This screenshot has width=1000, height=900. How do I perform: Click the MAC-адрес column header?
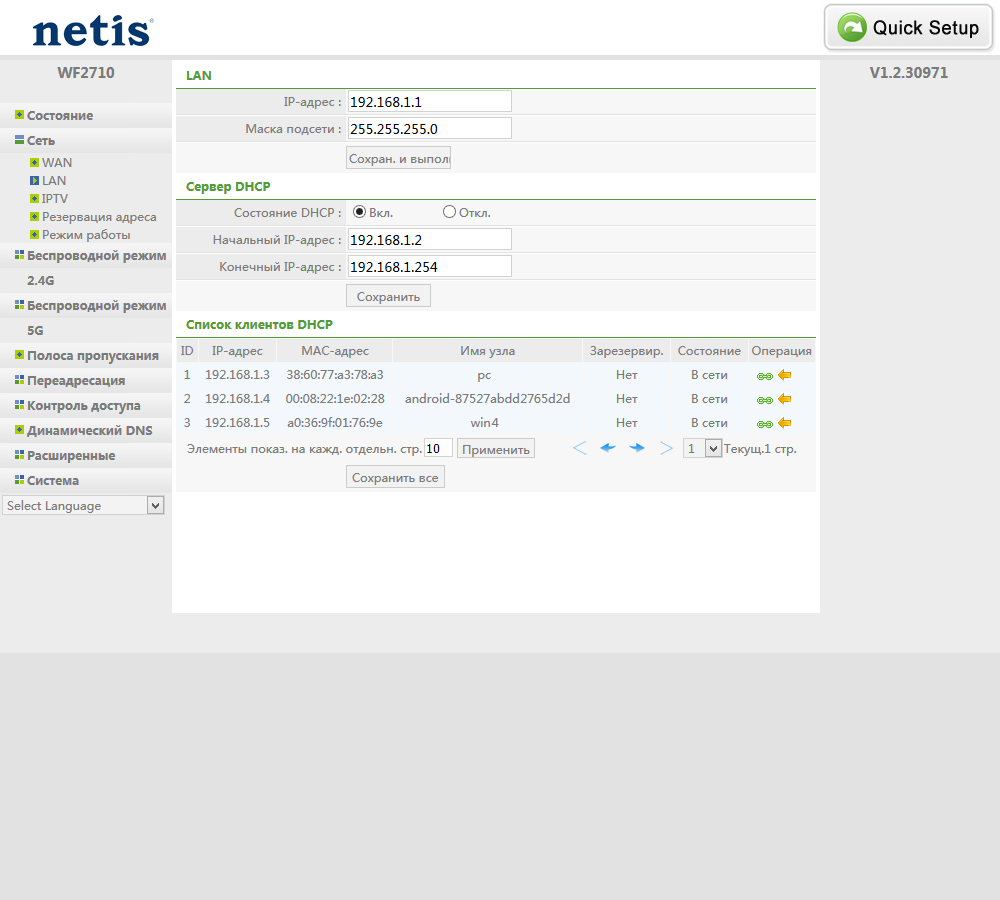(x=335, y=351)
